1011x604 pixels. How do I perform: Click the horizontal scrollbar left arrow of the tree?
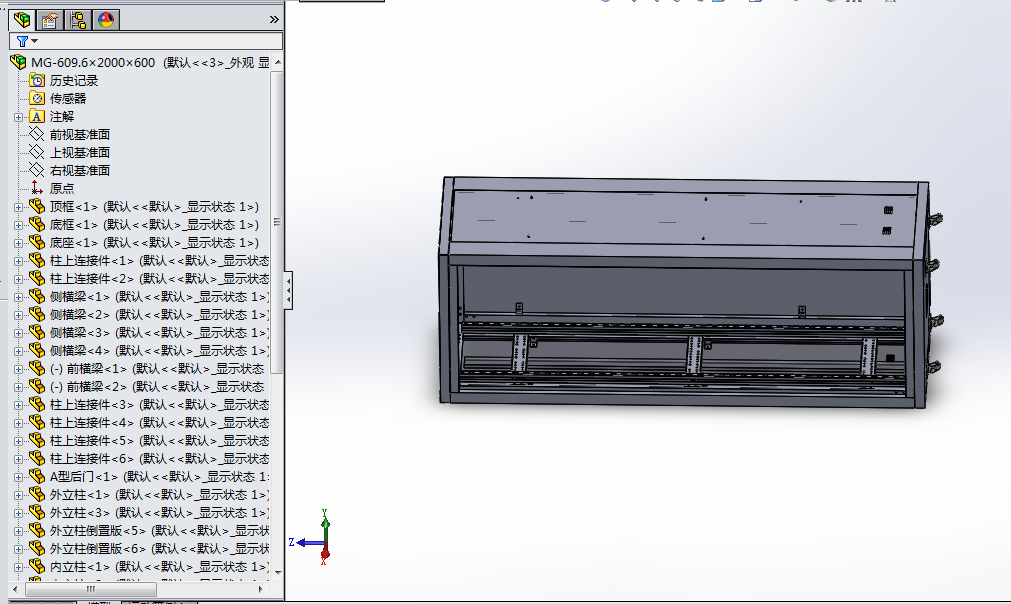pyautogui.click(x=15, y=589)
